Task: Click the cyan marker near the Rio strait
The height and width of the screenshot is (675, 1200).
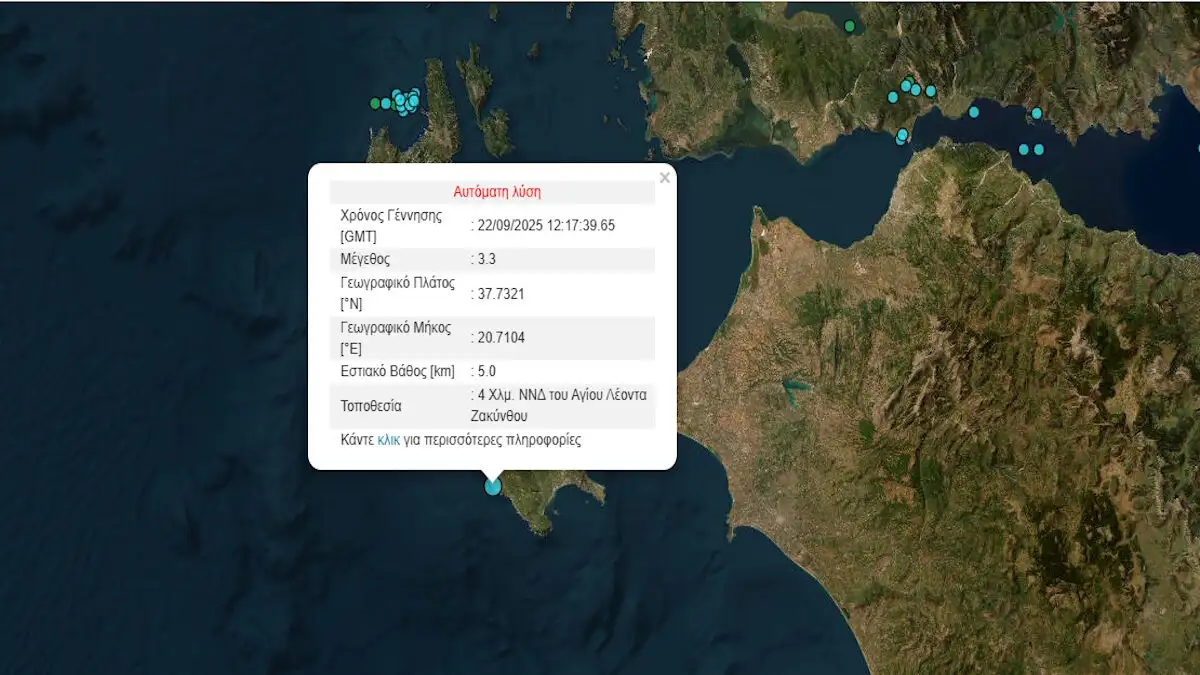Action: coord(902,135)
